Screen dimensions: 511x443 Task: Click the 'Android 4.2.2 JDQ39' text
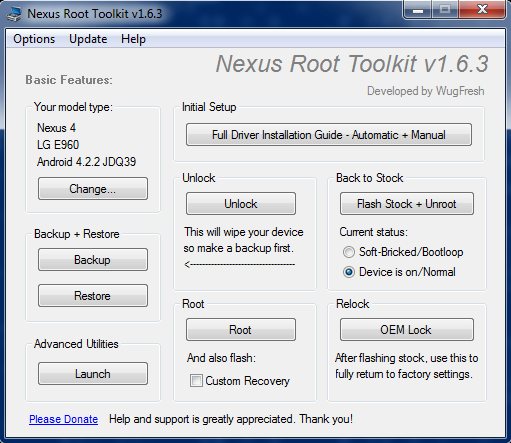87,162
